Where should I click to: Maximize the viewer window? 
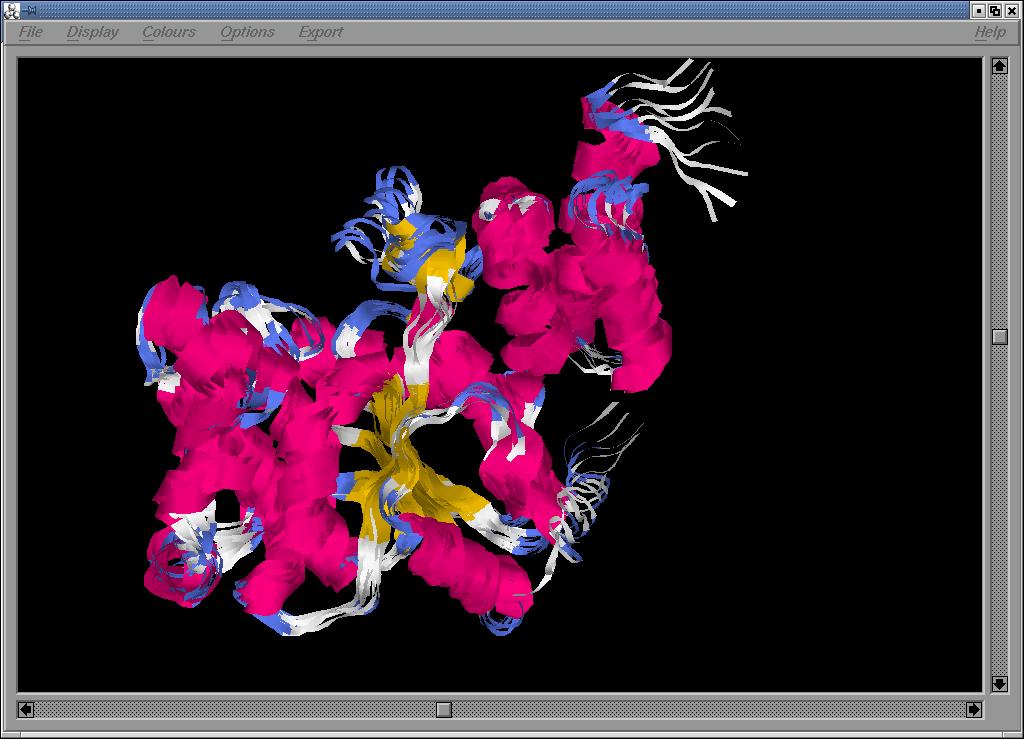click(x=995, y=10)
